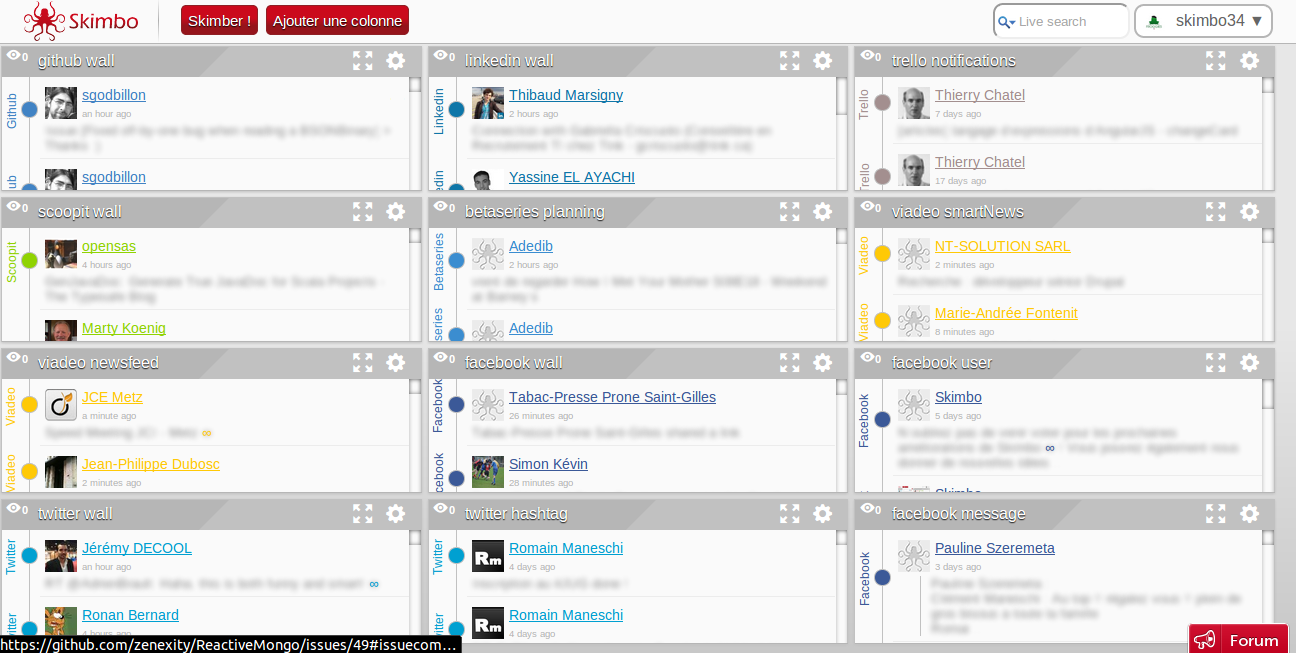Screen dimensions: 1296x653
Task: Open settings gear of facebook wall
Action: coord(823,363)
